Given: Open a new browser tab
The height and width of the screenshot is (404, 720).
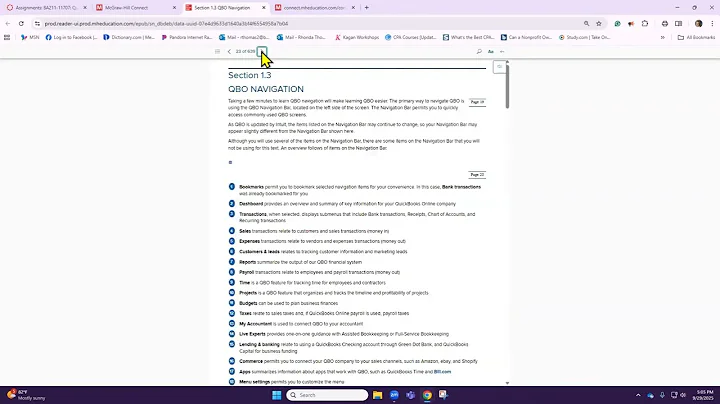Looking at the screenshot, I should [x=366, y=8].
